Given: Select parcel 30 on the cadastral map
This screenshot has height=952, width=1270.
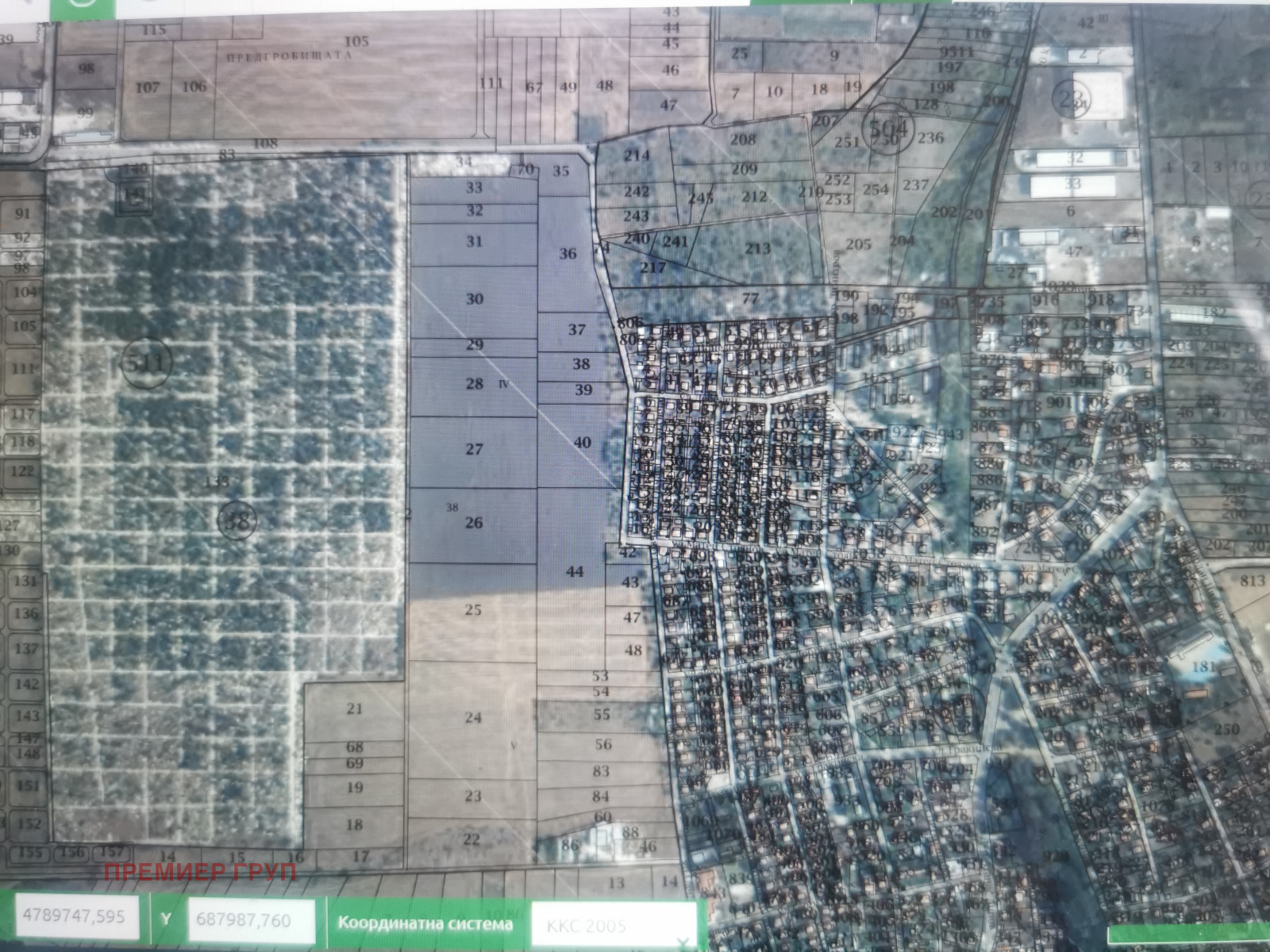Looking at the screenshot, I should [475, 299].
